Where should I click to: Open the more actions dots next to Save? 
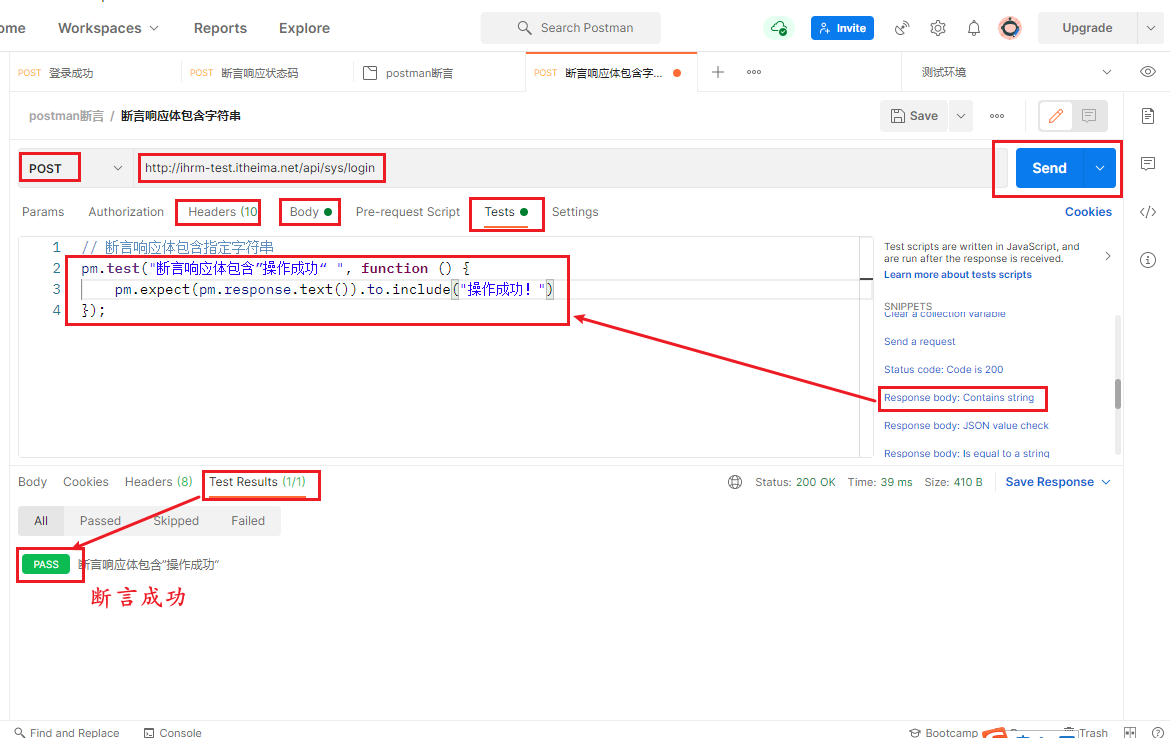tap(997, 116)
